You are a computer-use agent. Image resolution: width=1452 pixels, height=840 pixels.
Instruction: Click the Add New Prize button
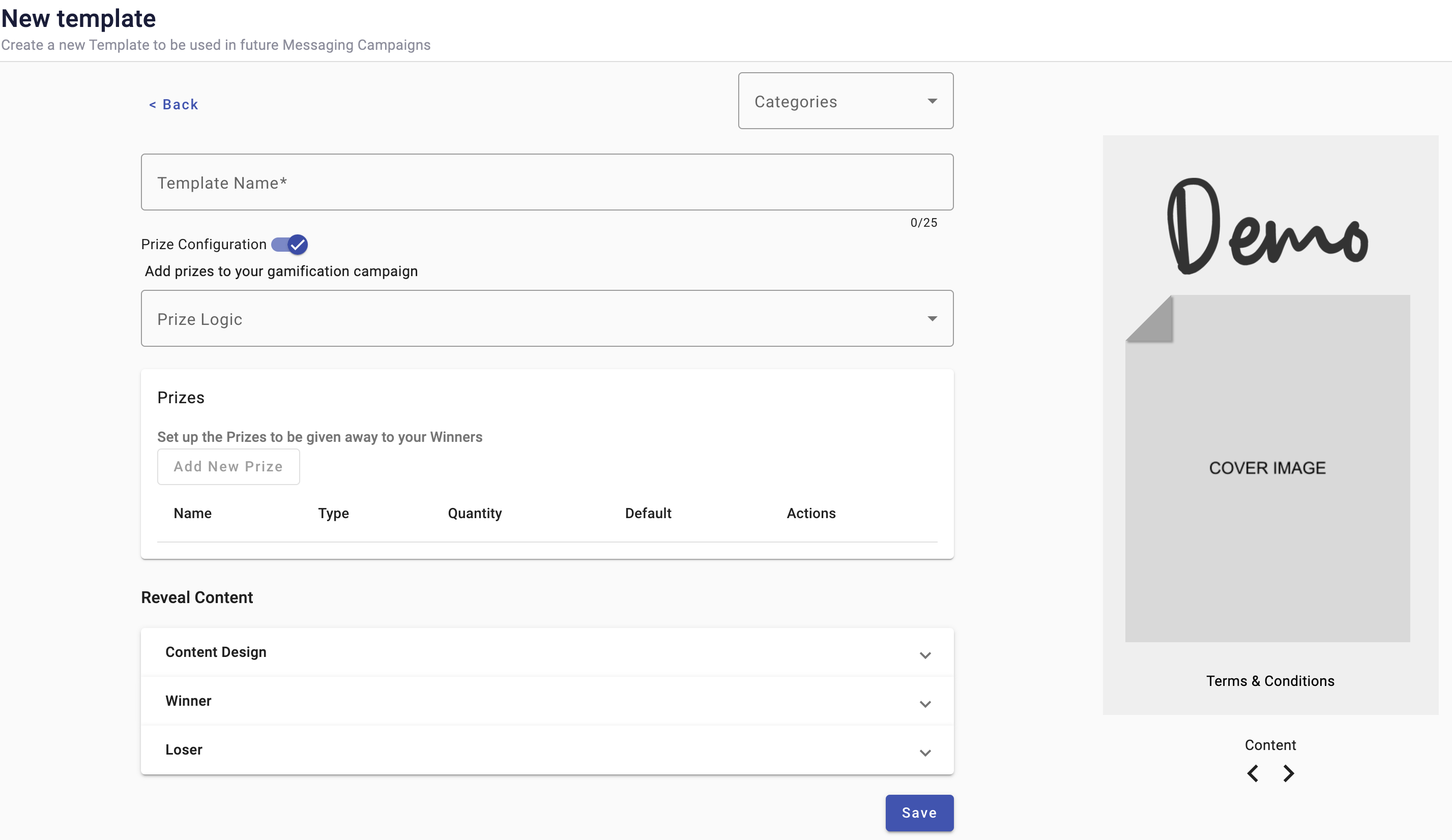tap(228, 466)
